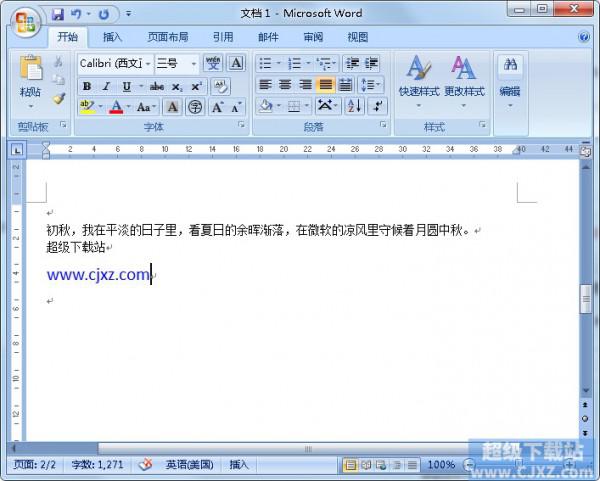The width and height of the screenshot is (600, 481).
Task: Expand bullet list options
Action: point(279,63)
